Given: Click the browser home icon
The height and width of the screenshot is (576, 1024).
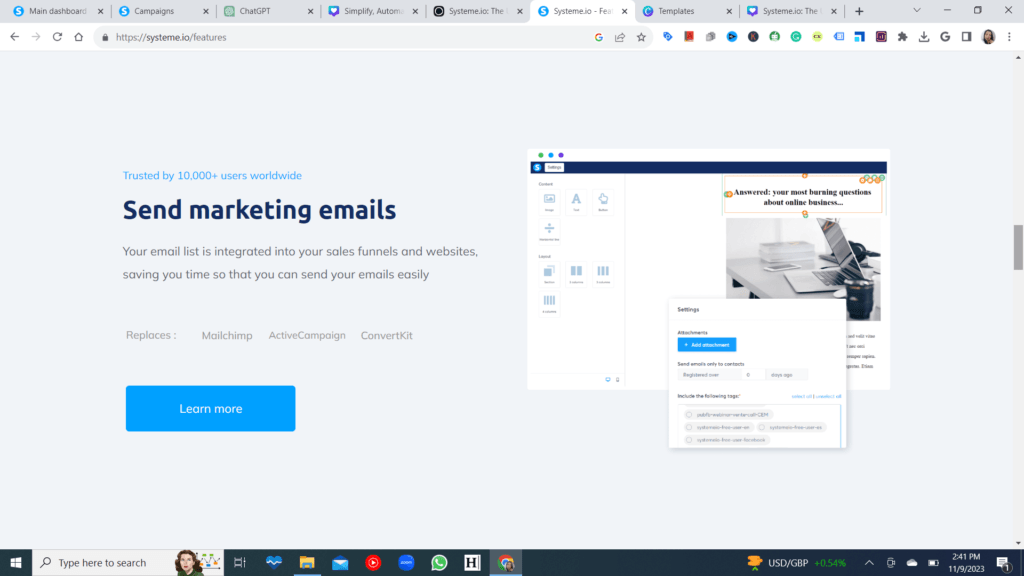Looking at the screenshot, I should tap(79, 37).
